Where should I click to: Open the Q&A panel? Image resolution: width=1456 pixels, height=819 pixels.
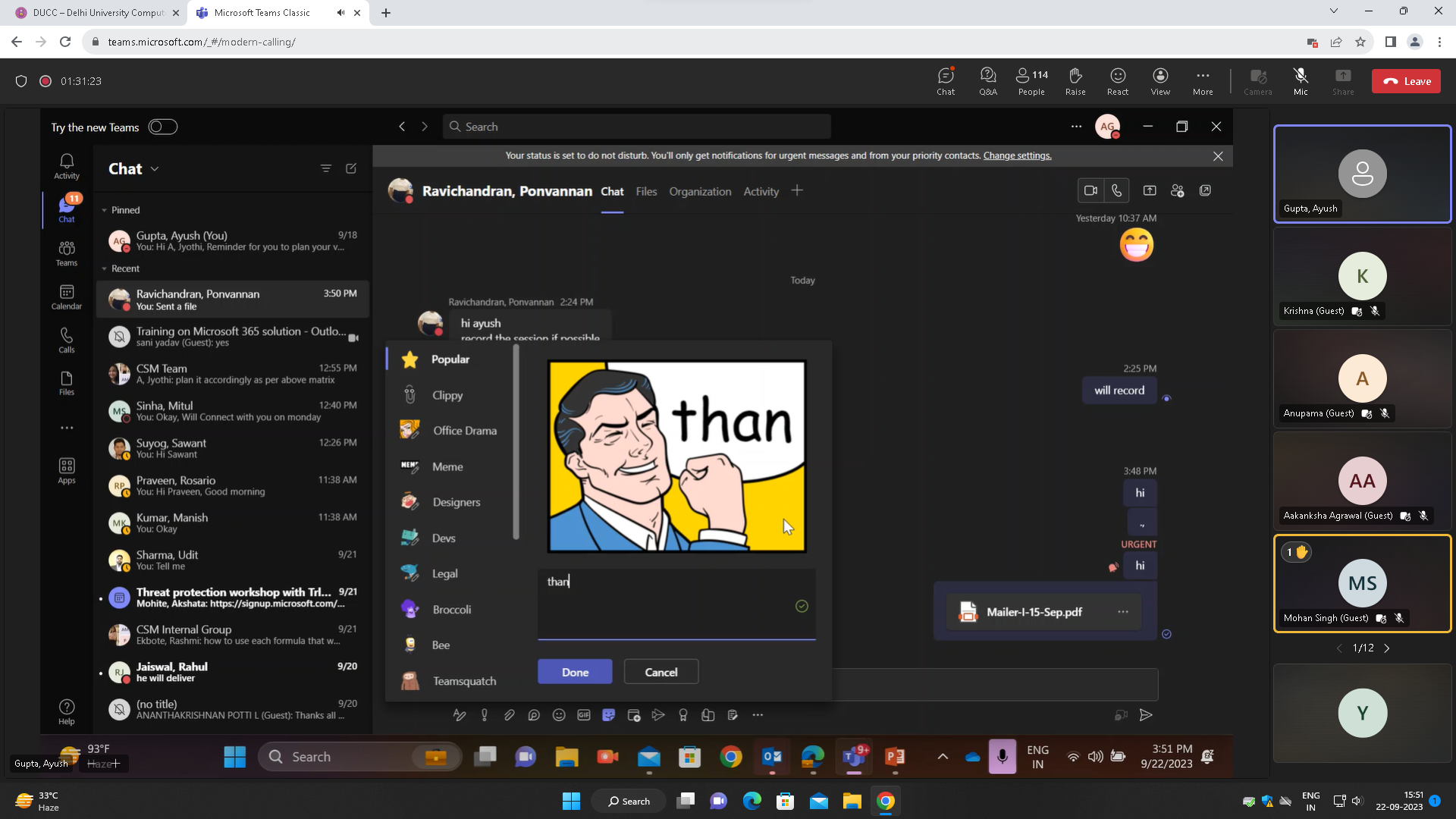click(x=988, y=81)
